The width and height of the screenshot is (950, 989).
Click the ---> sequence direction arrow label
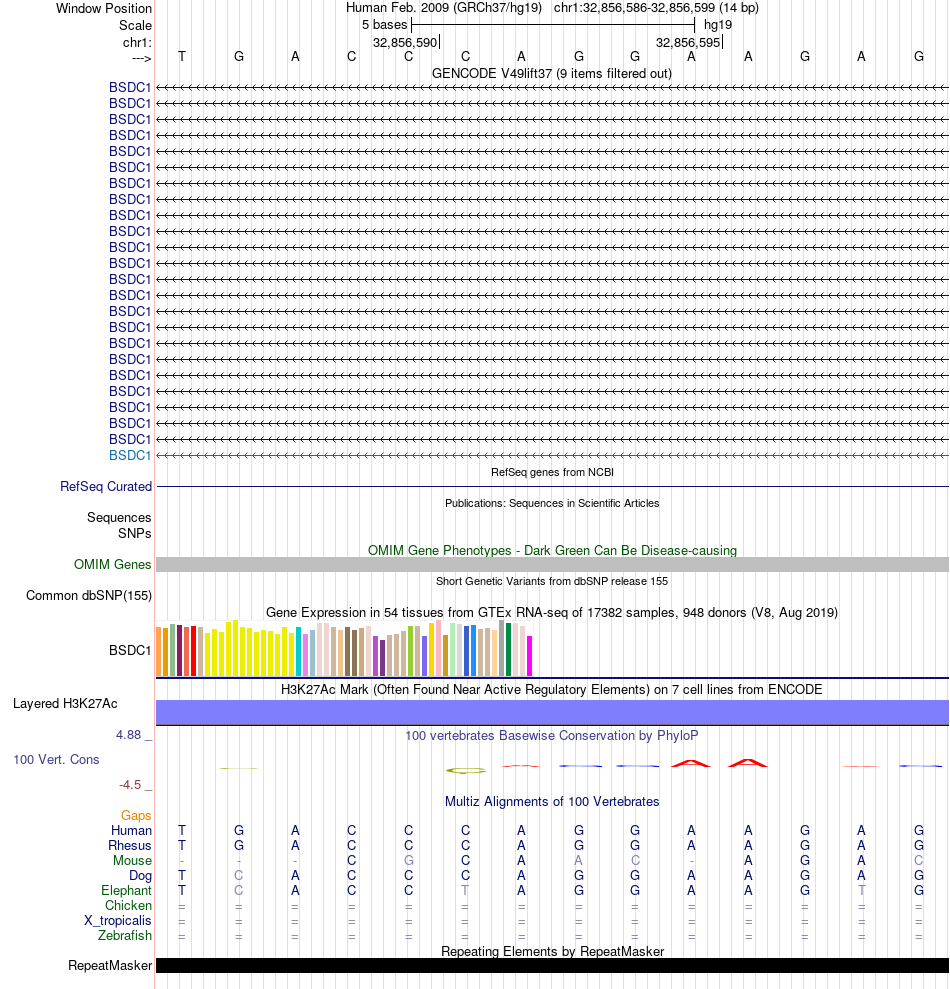[141, 59]
